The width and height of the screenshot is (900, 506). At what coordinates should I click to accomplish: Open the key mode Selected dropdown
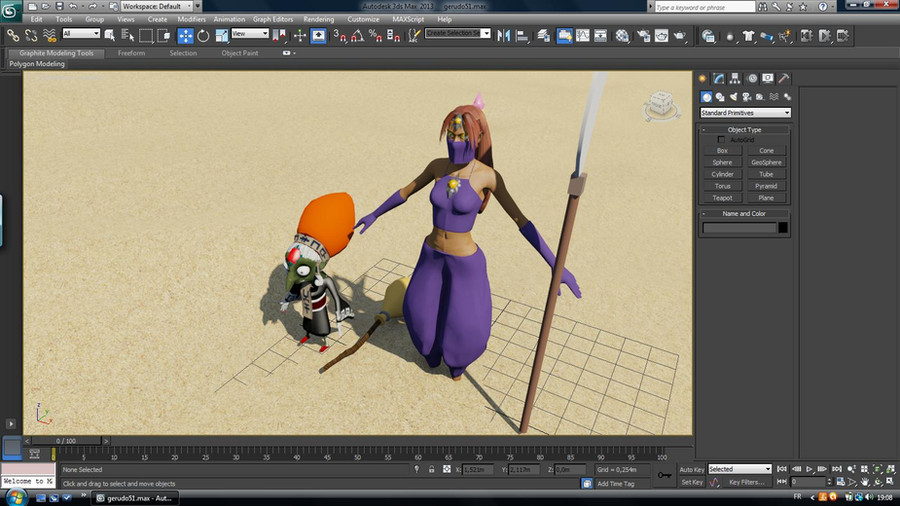click(739, 469)
